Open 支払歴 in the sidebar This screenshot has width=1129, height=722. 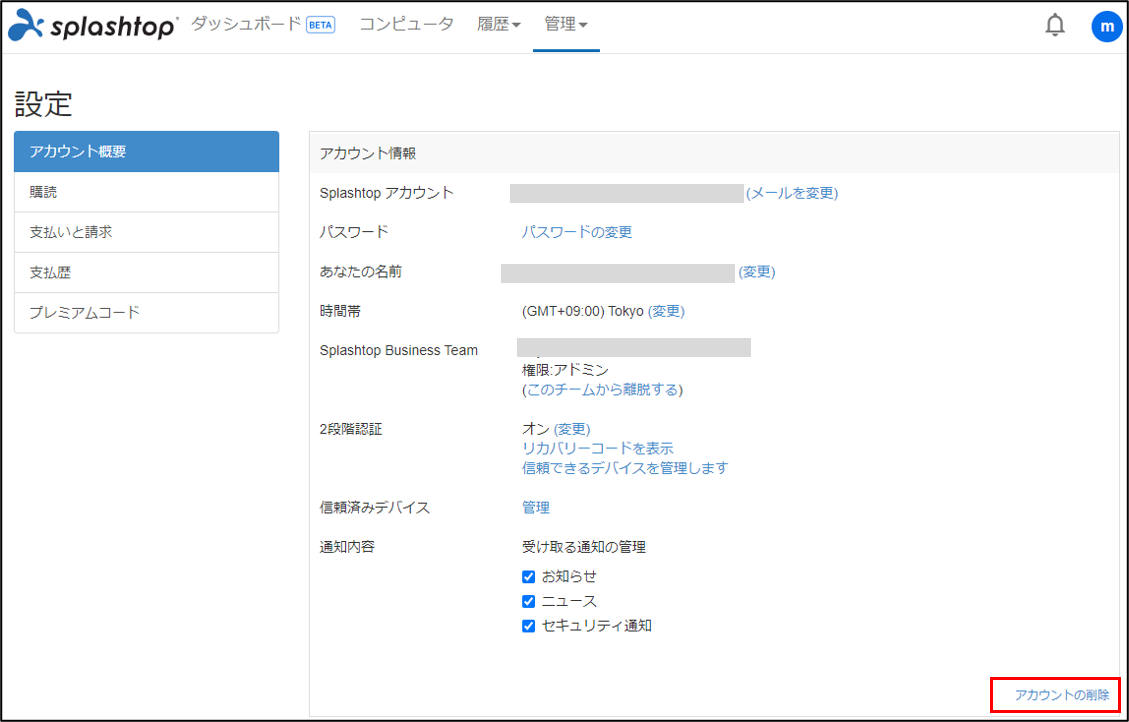(x=146, y=273)
